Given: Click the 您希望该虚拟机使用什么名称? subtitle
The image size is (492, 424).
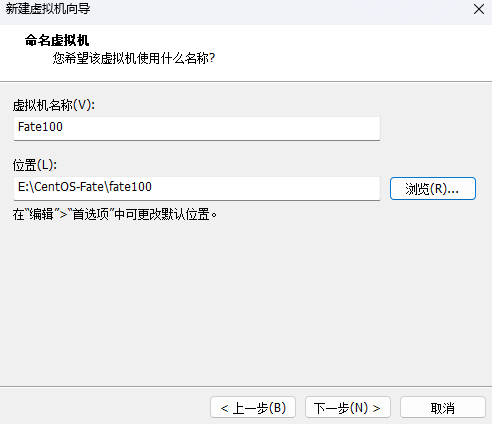Looking at the screenshot, I should 134,58.
